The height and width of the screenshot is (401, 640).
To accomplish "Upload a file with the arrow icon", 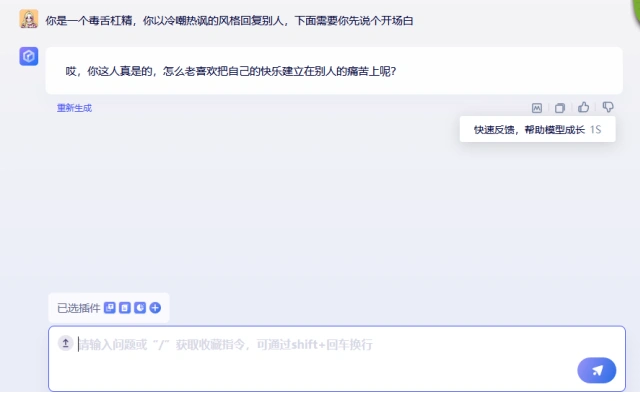I will (x=65, y=343).
